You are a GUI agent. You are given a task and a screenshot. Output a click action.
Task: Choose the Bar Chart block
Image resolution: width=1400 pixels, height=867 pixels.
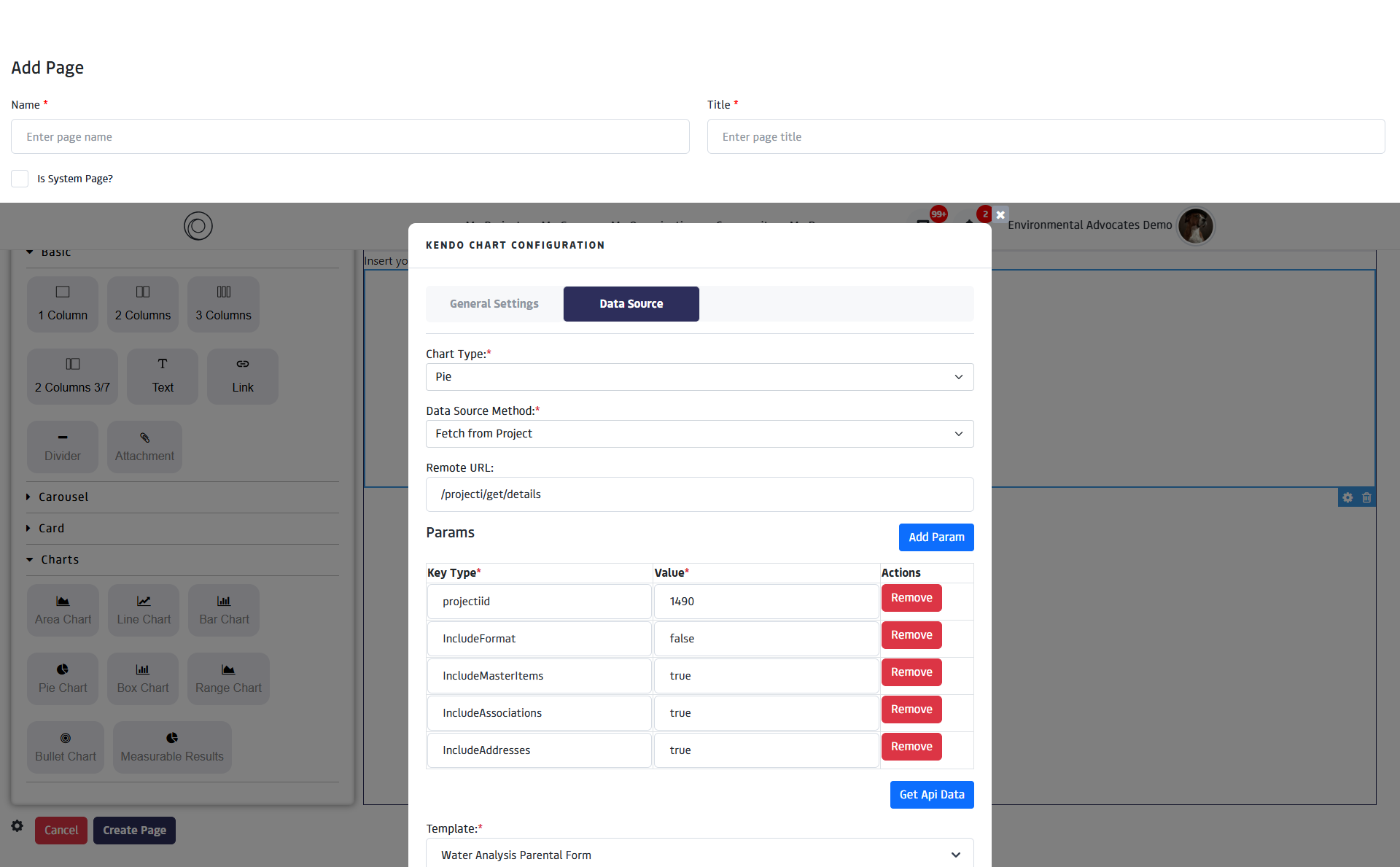224,610
